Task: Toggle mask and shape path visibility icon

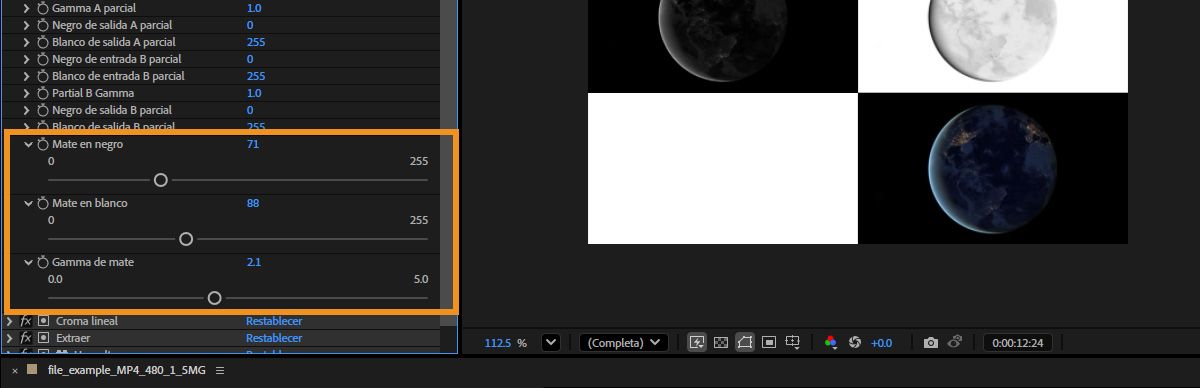Action: (x=744, y=342)
